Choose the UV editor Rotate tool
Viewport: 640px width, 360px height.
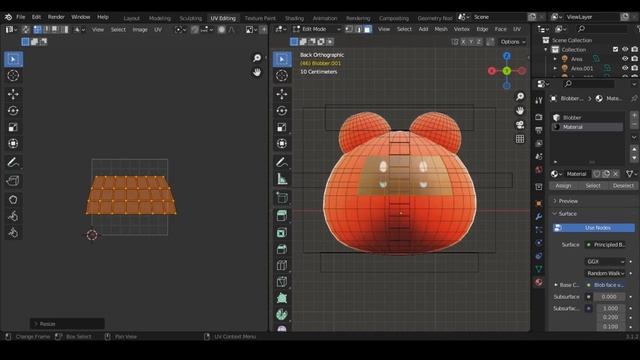tap(13, 111)
